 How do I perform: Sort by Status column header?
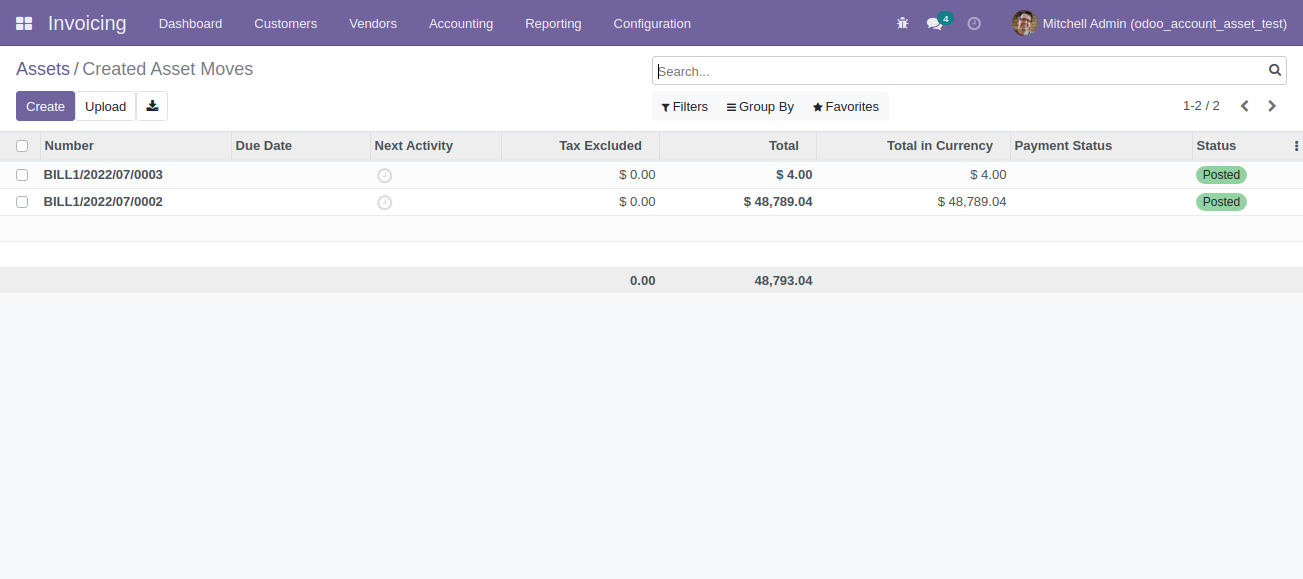pyautogui.click(x=1240, y=146)
